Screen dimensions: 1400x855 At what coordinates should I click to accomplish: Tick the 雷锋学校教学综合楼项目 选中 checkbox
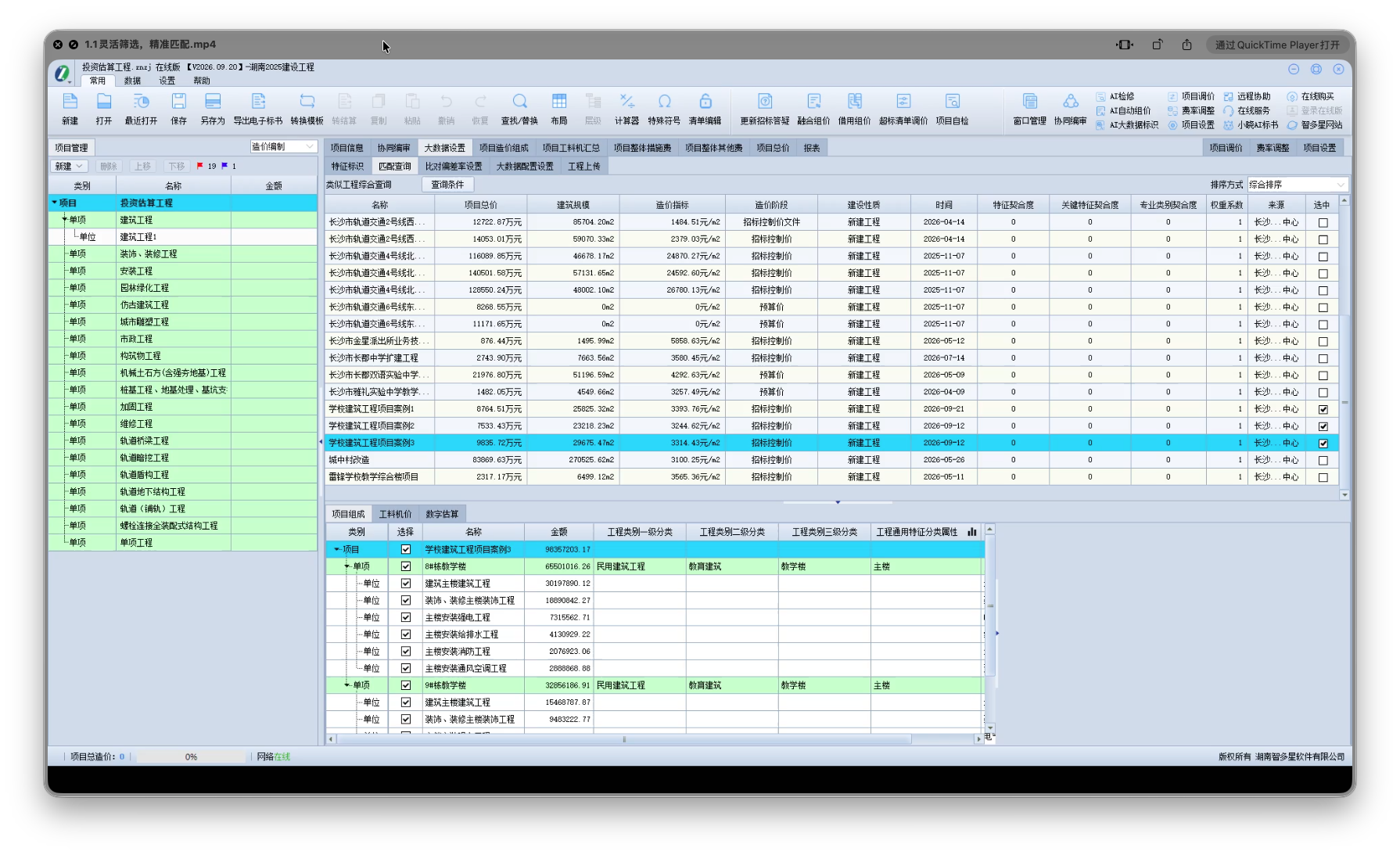tap(1323, 477)
